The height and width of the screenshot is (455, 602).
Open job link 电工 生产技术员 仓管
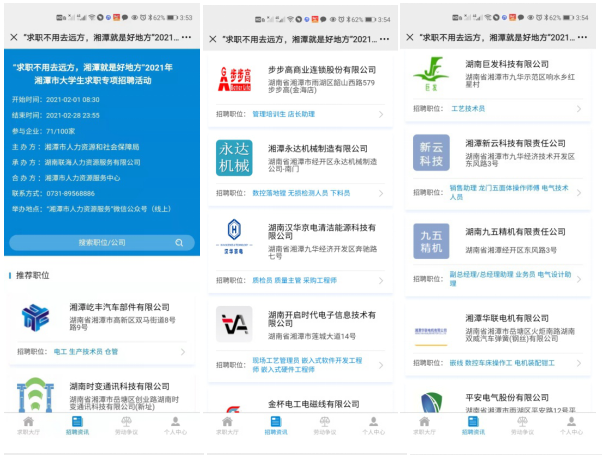(86, 352)
